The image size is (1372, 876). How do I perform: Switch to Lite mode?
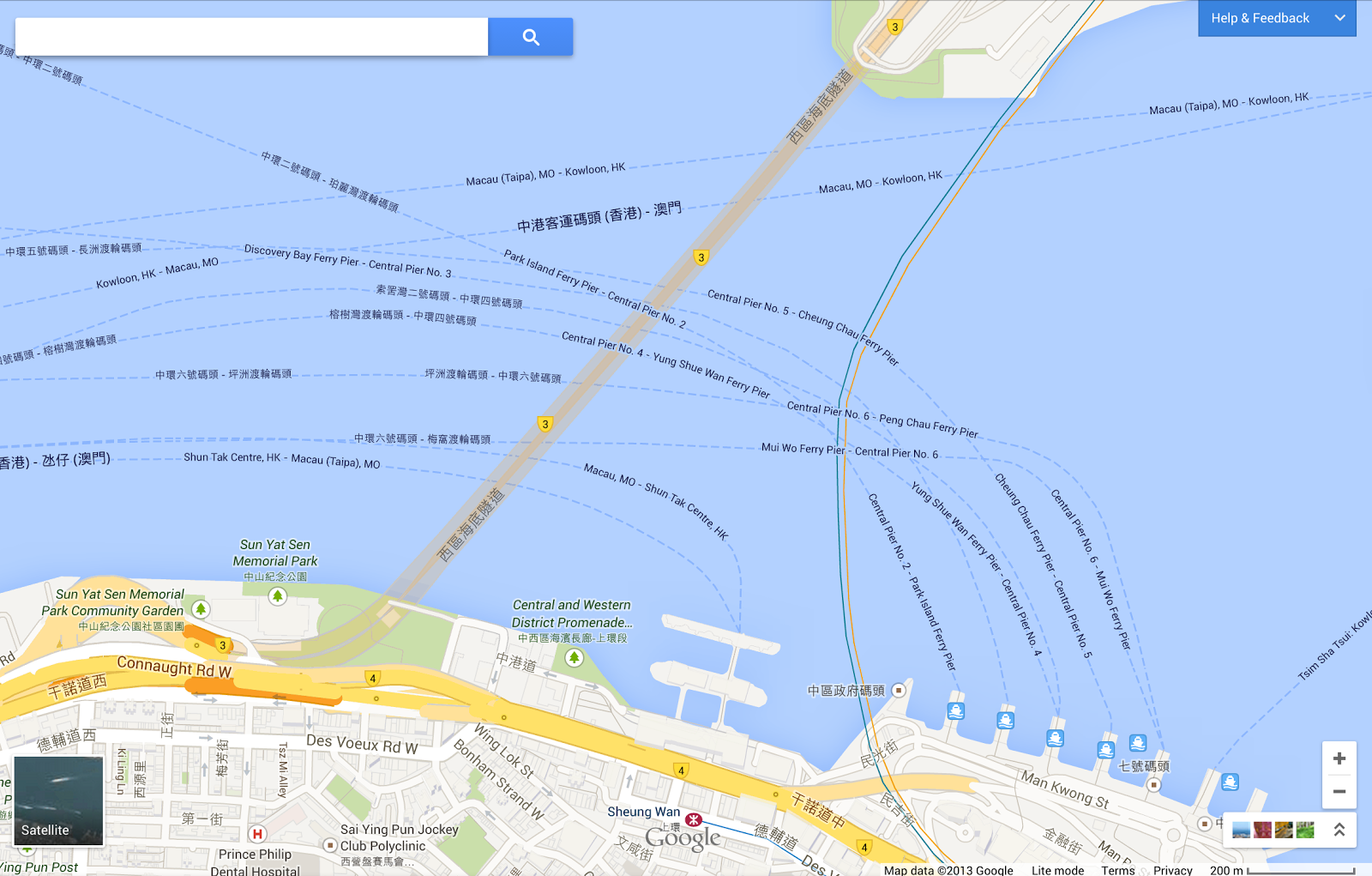point(1057,870)
